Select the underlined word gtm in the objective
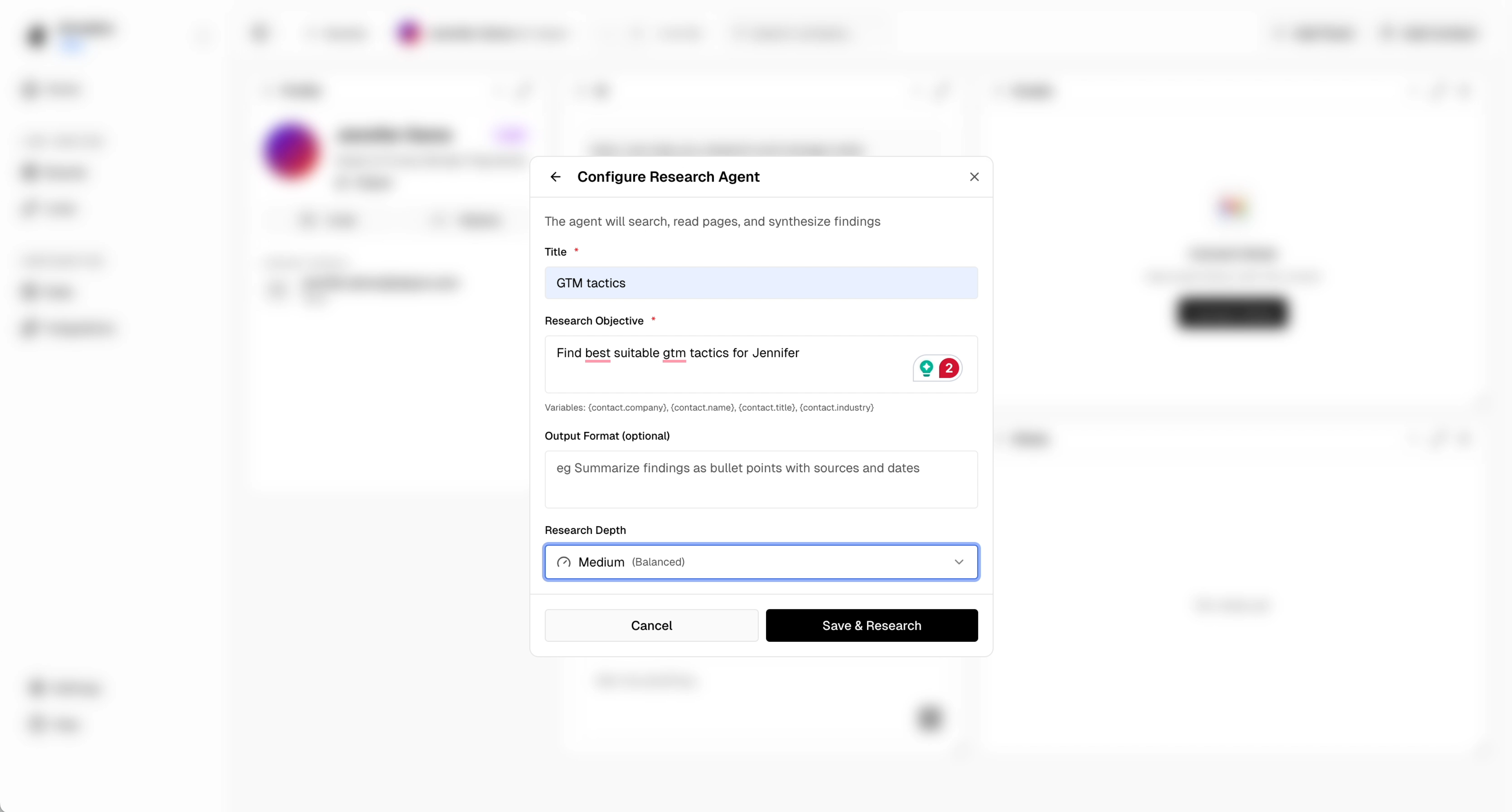The width and height of the screenshot is (1512, 812). coord(674,353)
